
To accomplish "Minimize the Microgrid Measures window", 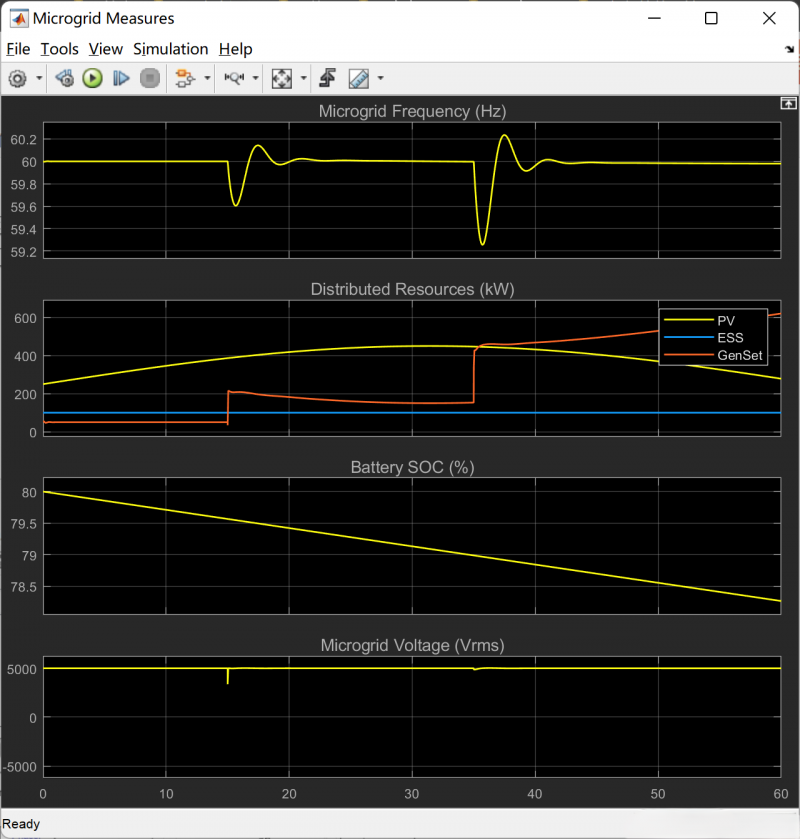I will click(654, 19).
